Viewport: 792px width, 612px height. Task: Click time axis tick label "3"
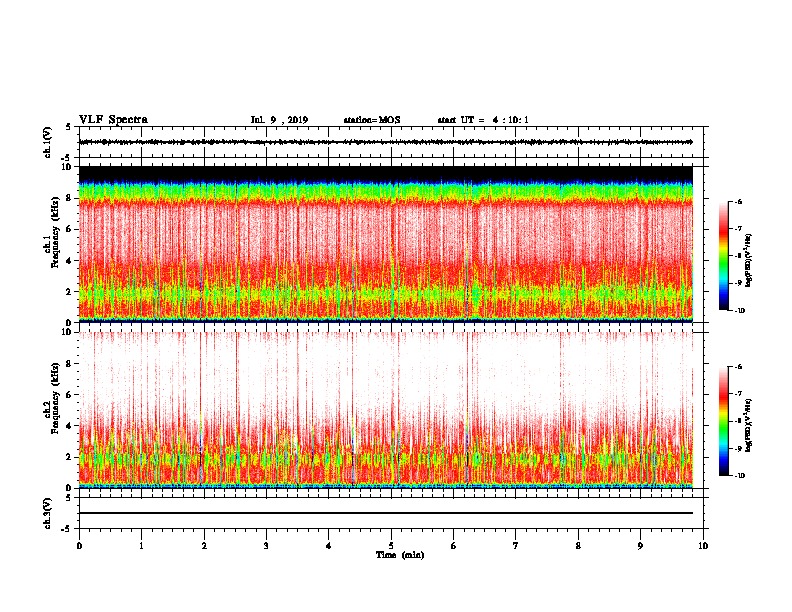point(266,546)
